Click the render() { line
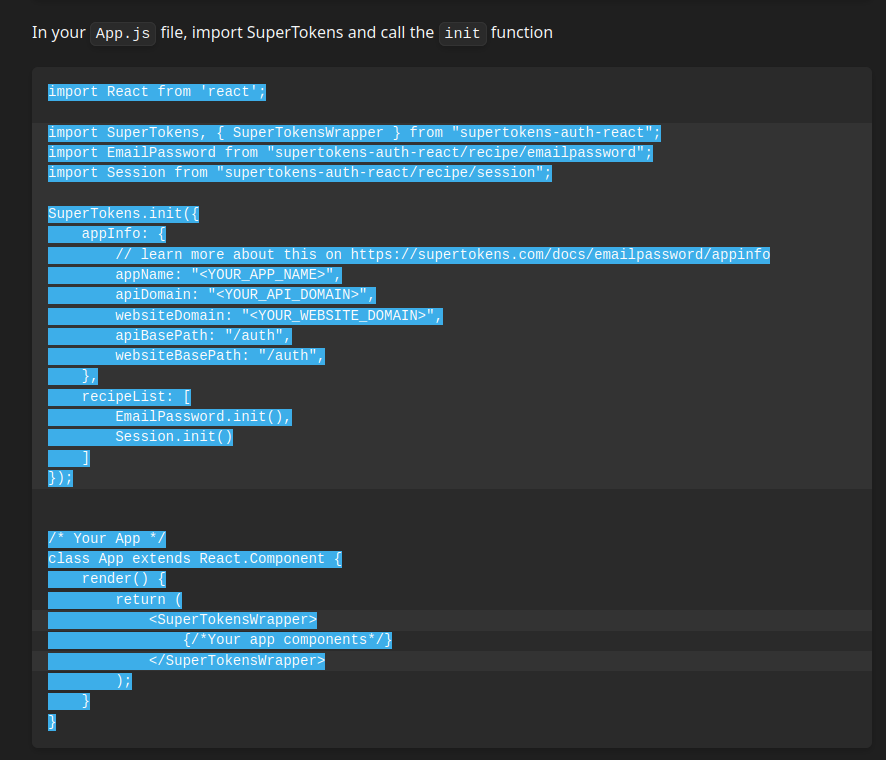Viewport: 886px width, 760px height. click(x=124, y=579)
